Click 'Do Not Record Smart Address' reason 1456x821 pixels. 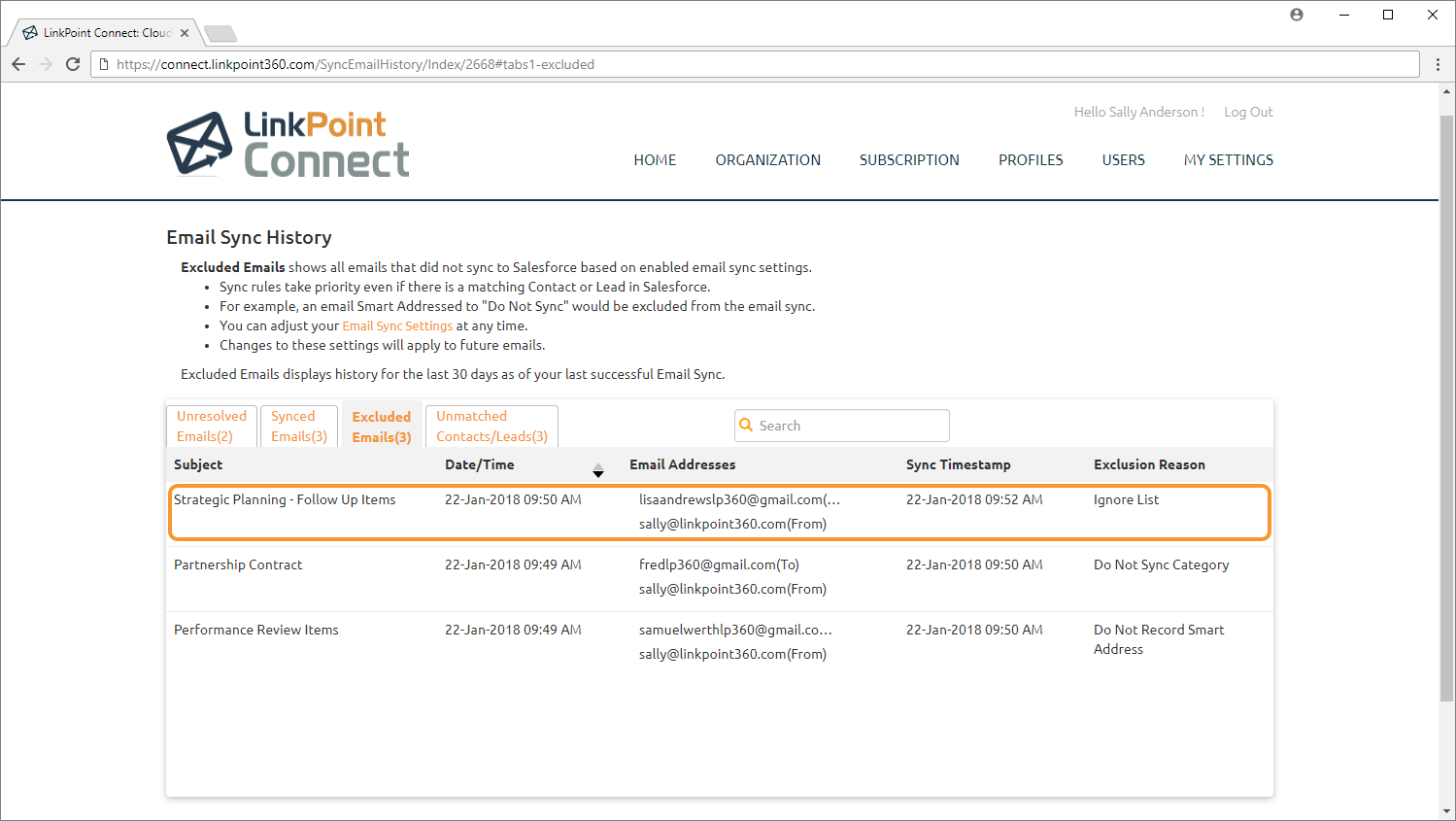point(1159,639)
